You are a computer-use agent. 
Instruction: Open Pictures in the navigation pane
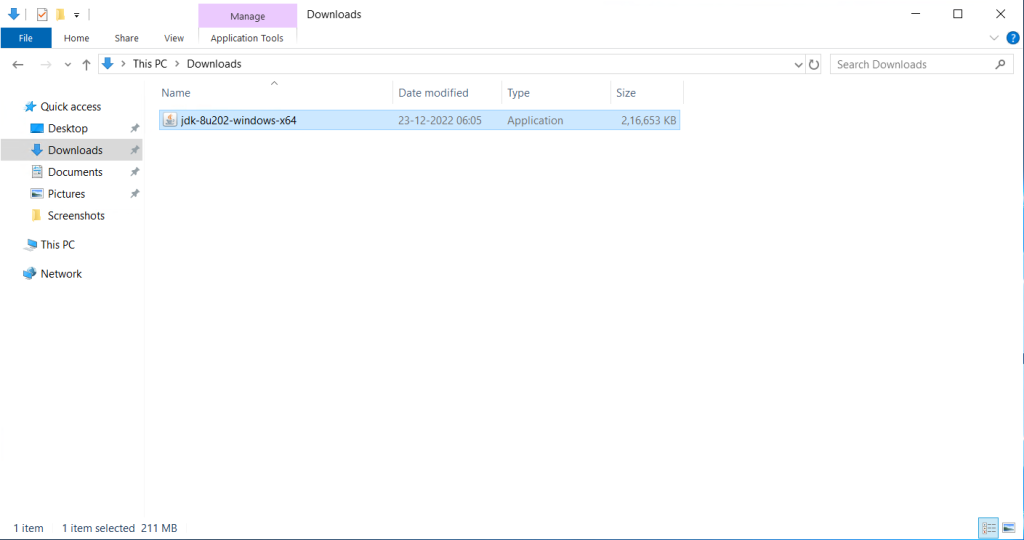pos(66,194)
